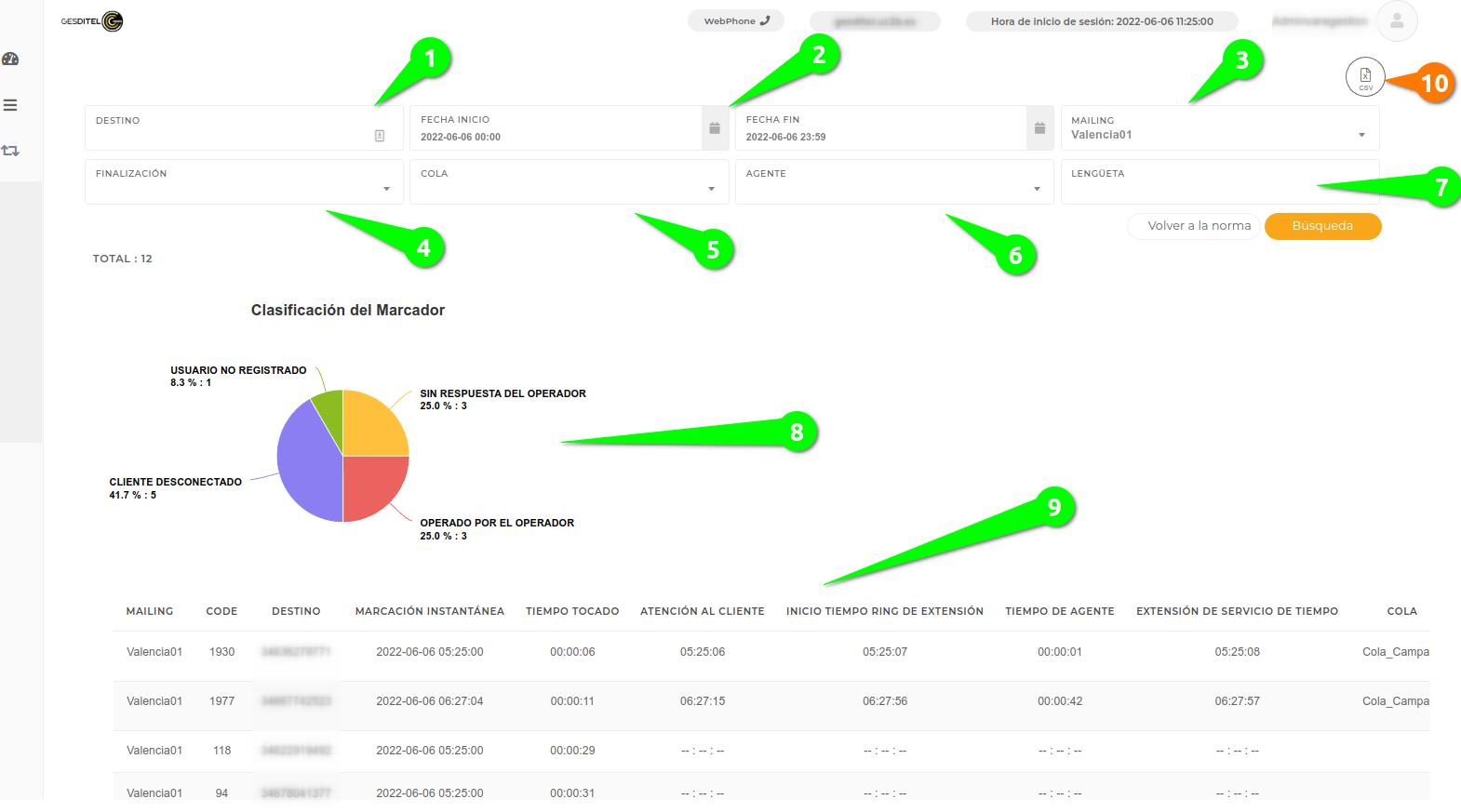Open the dashboard gauge icon in sidebar
1461x812 pixels.
tap(11, 60)
